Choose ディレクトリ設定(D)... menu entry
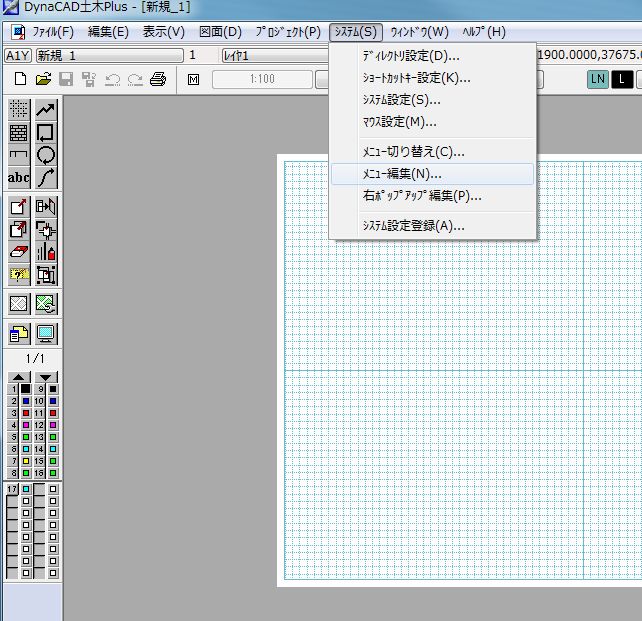This screenshot has height=621, width=642. tap(432, 56)
